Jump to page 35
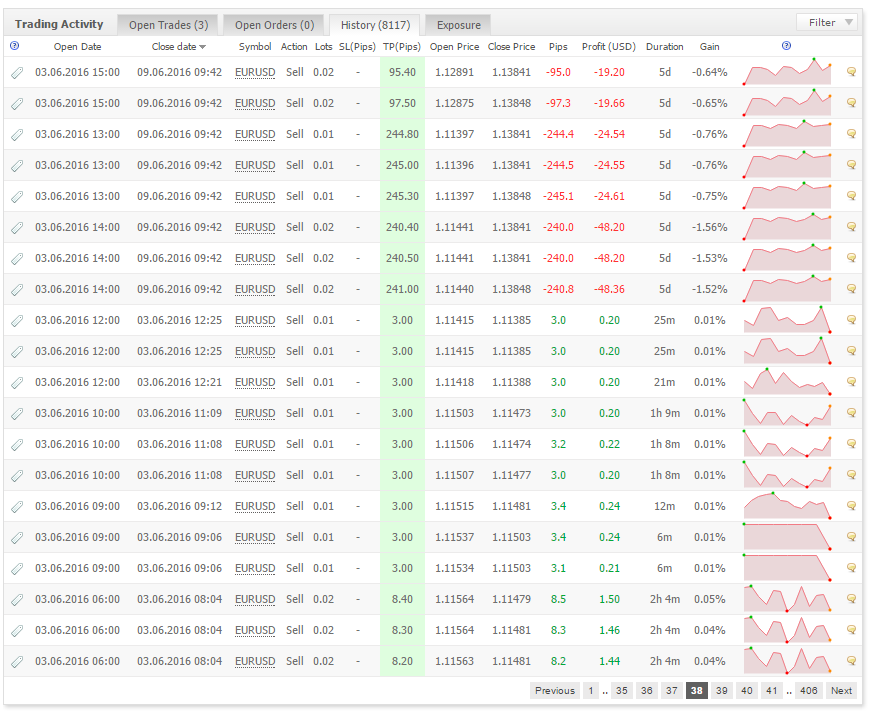872x712 pixels. point(622,690)
